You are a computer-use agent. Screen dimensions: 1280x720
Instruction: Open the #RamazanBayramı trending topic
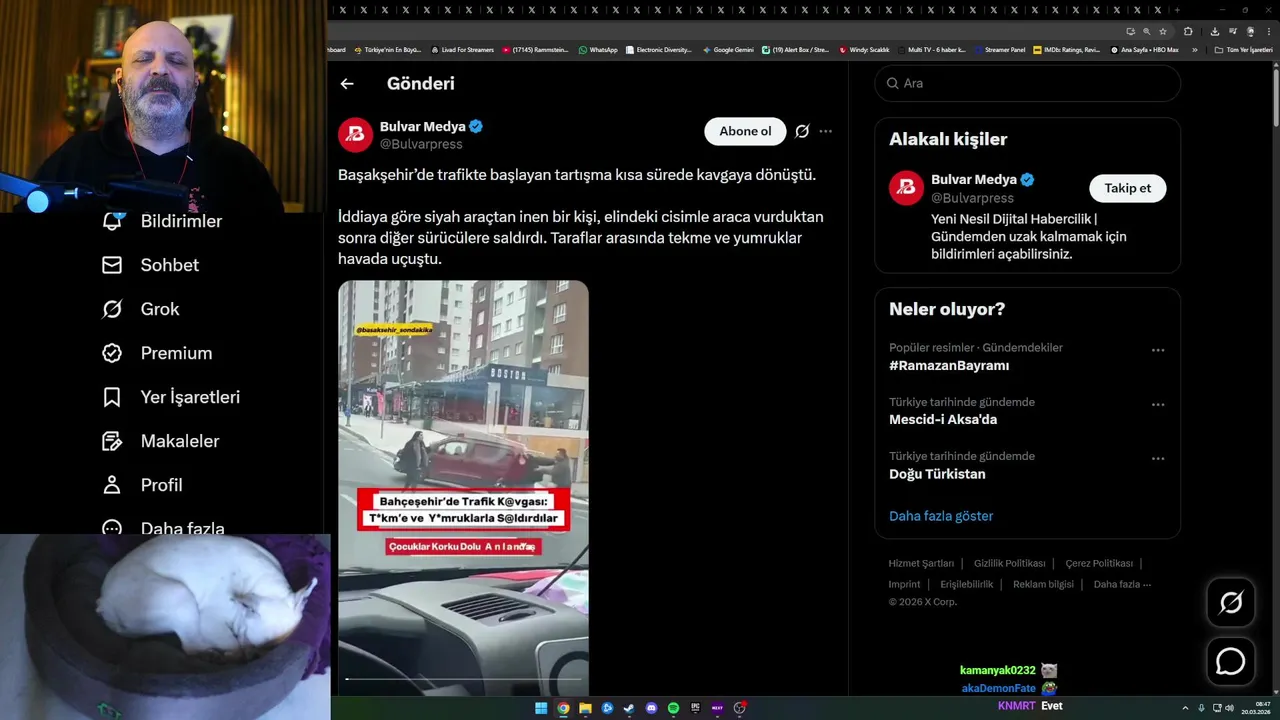[949, 366]
